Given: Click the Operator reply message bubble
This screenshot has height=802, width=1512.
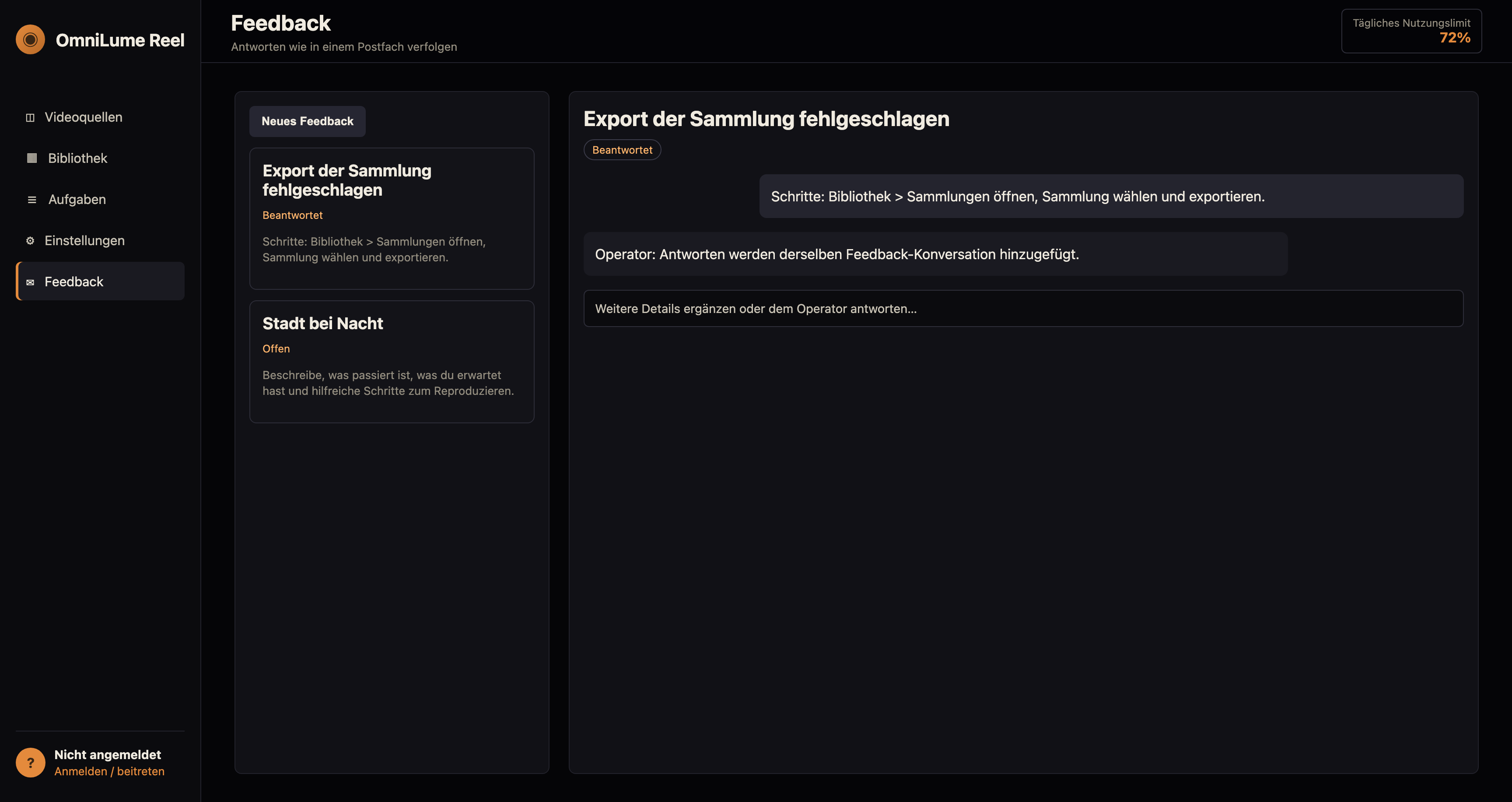Looking at the screenshot, I should click(935, 254).
